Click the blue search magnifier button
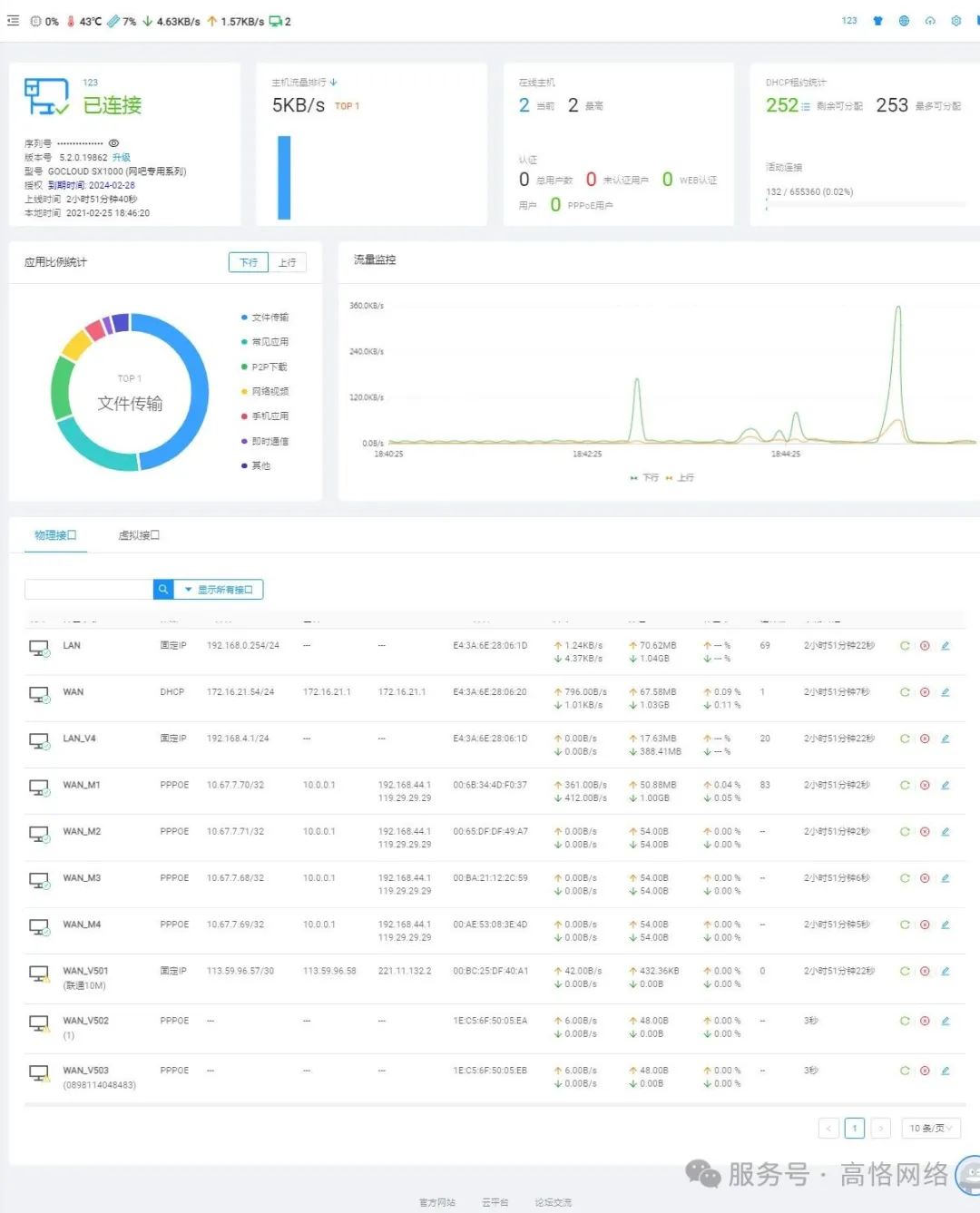The height and width of the screenshot is (1213, 980). pyautogui.click(x=163, y=590)
